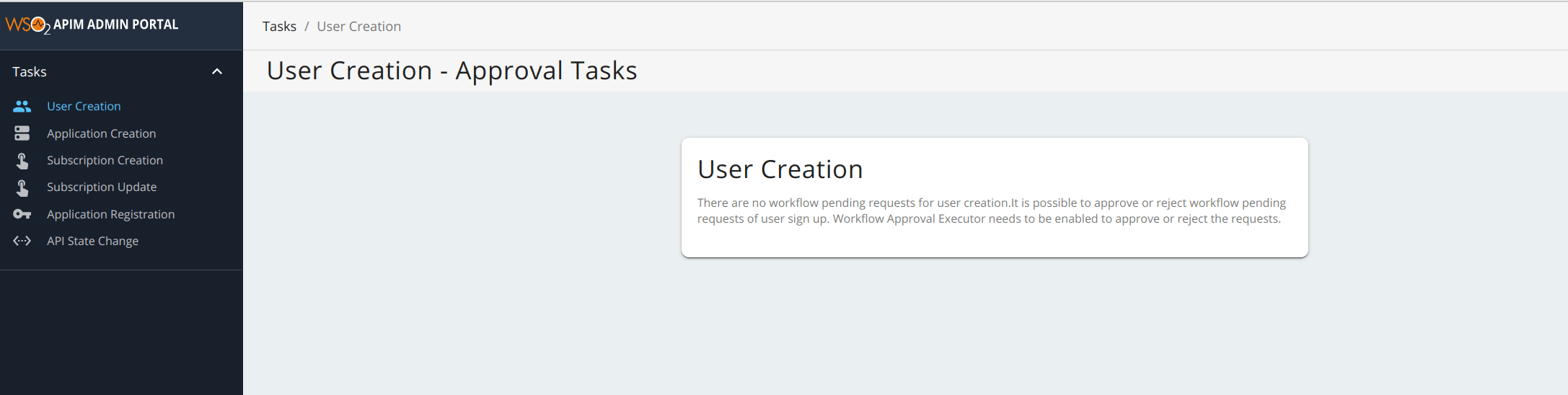Image resolution: width=1568 pixels, height=395 pixels.
Task: Open Application Creation tasks
Action: (x=101, y=133)
